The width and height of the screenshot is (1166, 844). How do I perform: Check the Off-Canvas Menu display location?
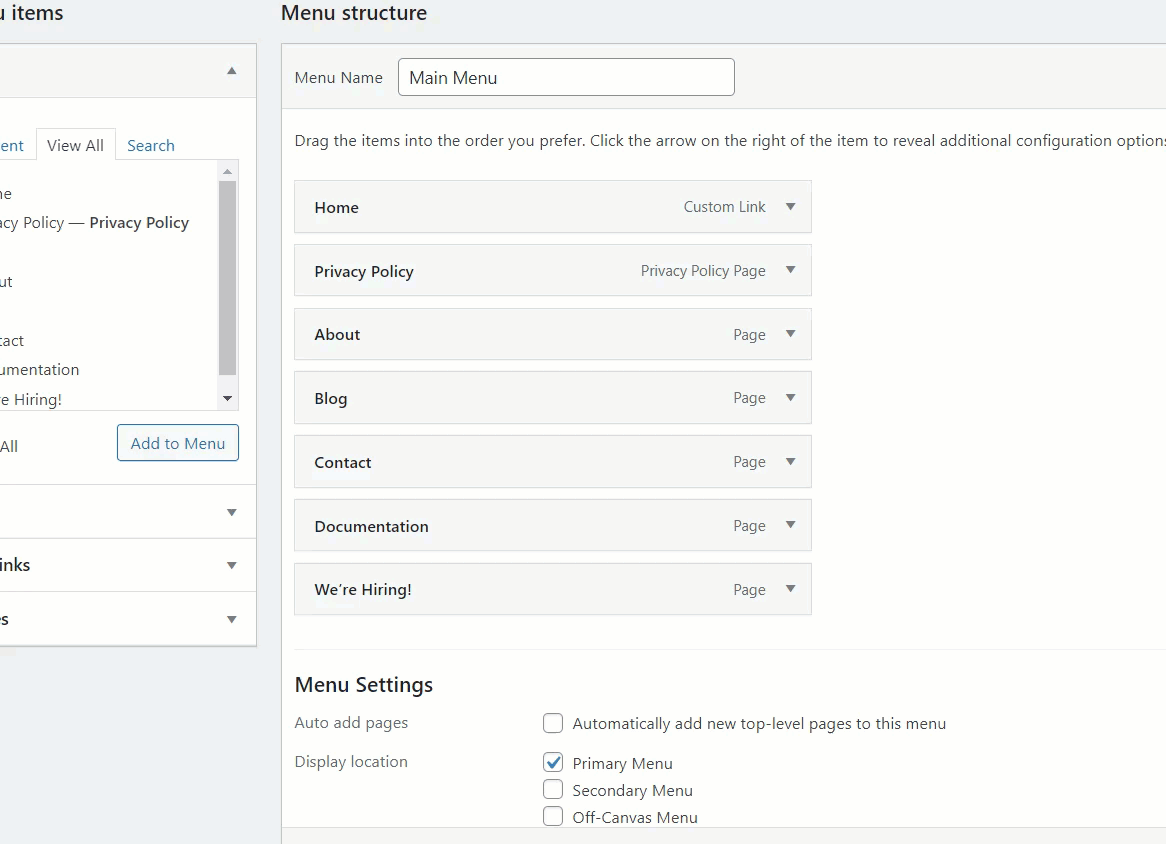pyautogui.click(x=553, y=816)
